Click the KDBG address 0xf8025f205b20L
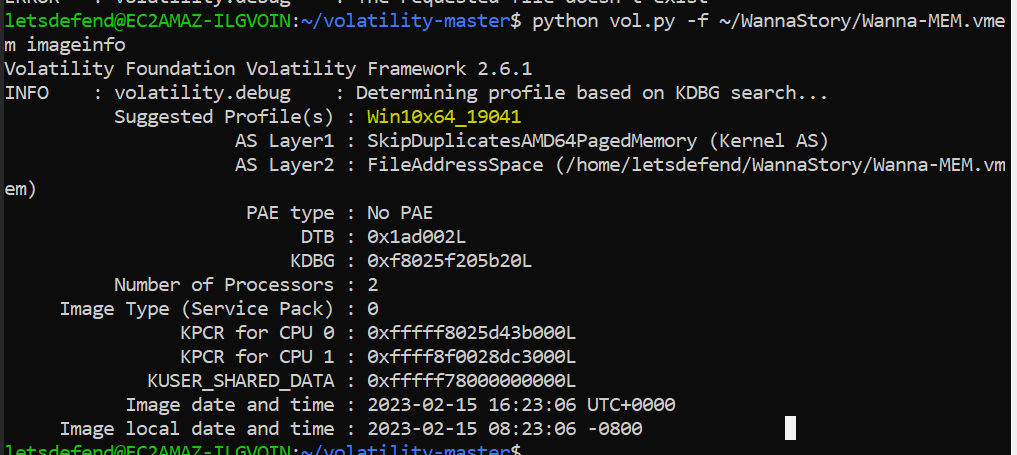Viewport: 1017px width, 455px height. pyautogui.click(x=450, y=261)
